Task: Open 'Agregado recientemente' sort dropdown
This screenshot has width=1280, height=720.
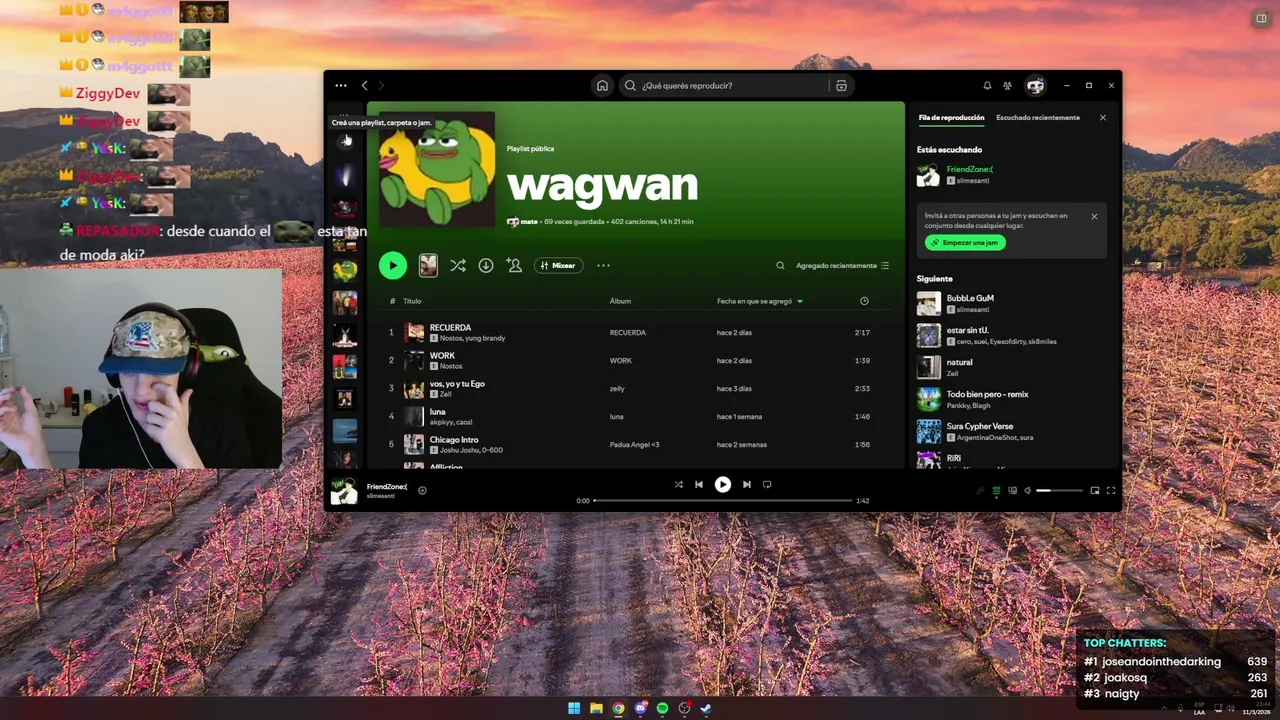Action: [842, 266]
